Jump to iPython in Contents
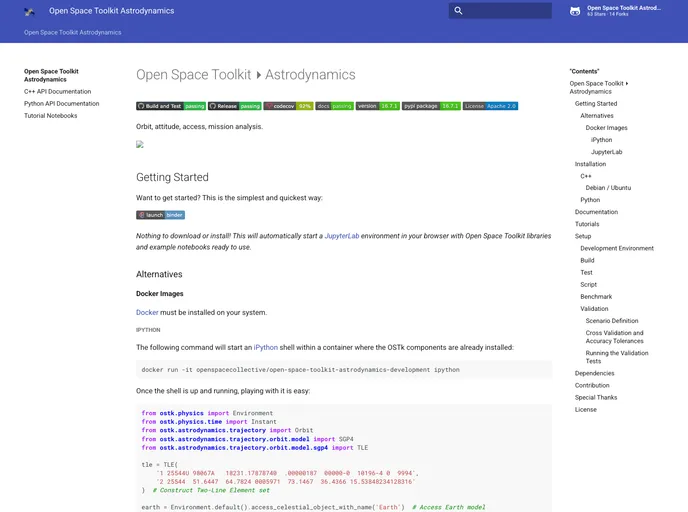The image size is (688, 512). click(601, 140)
